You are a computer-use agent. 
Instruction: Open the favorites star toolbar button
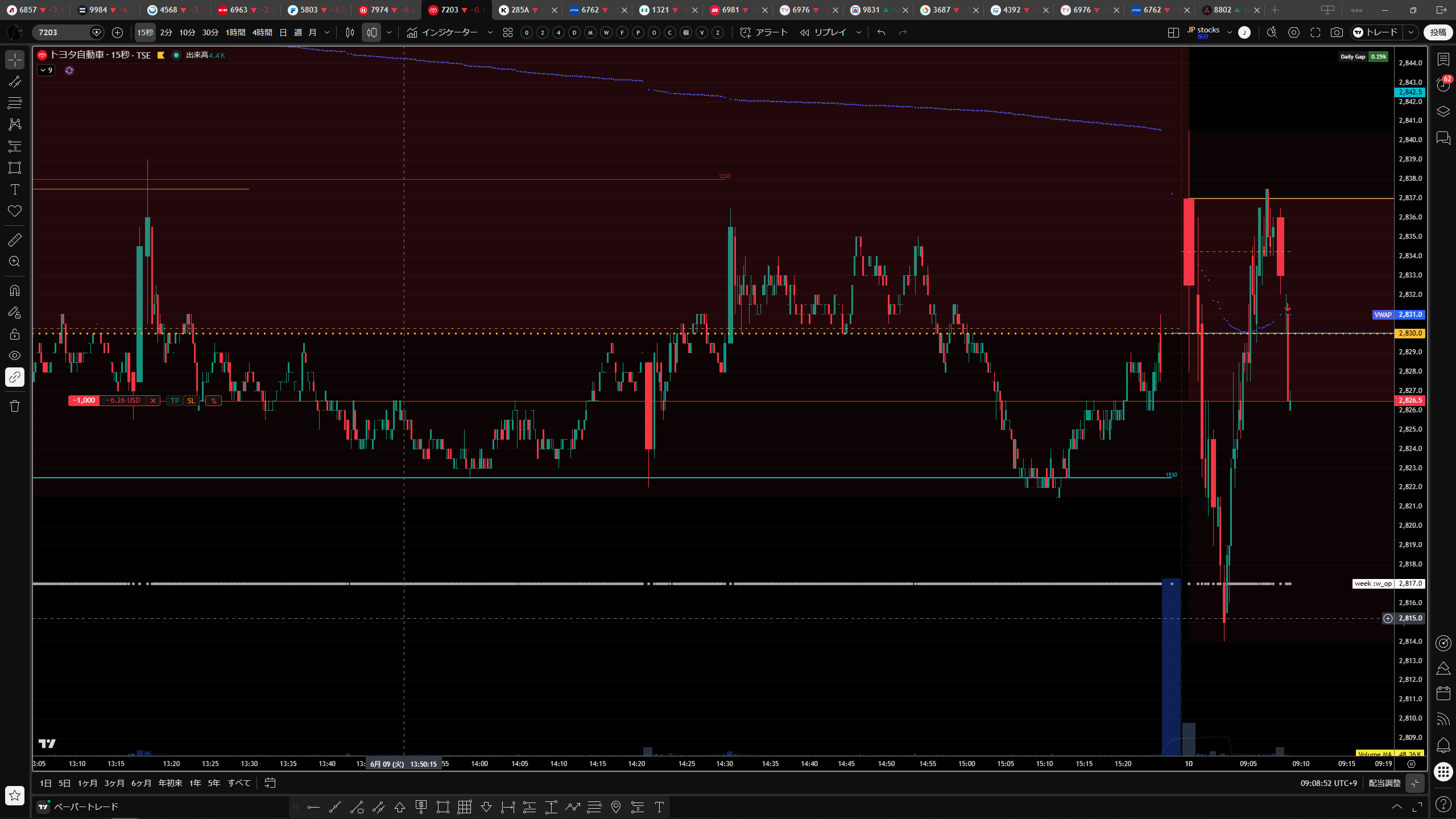coord(15,795)
